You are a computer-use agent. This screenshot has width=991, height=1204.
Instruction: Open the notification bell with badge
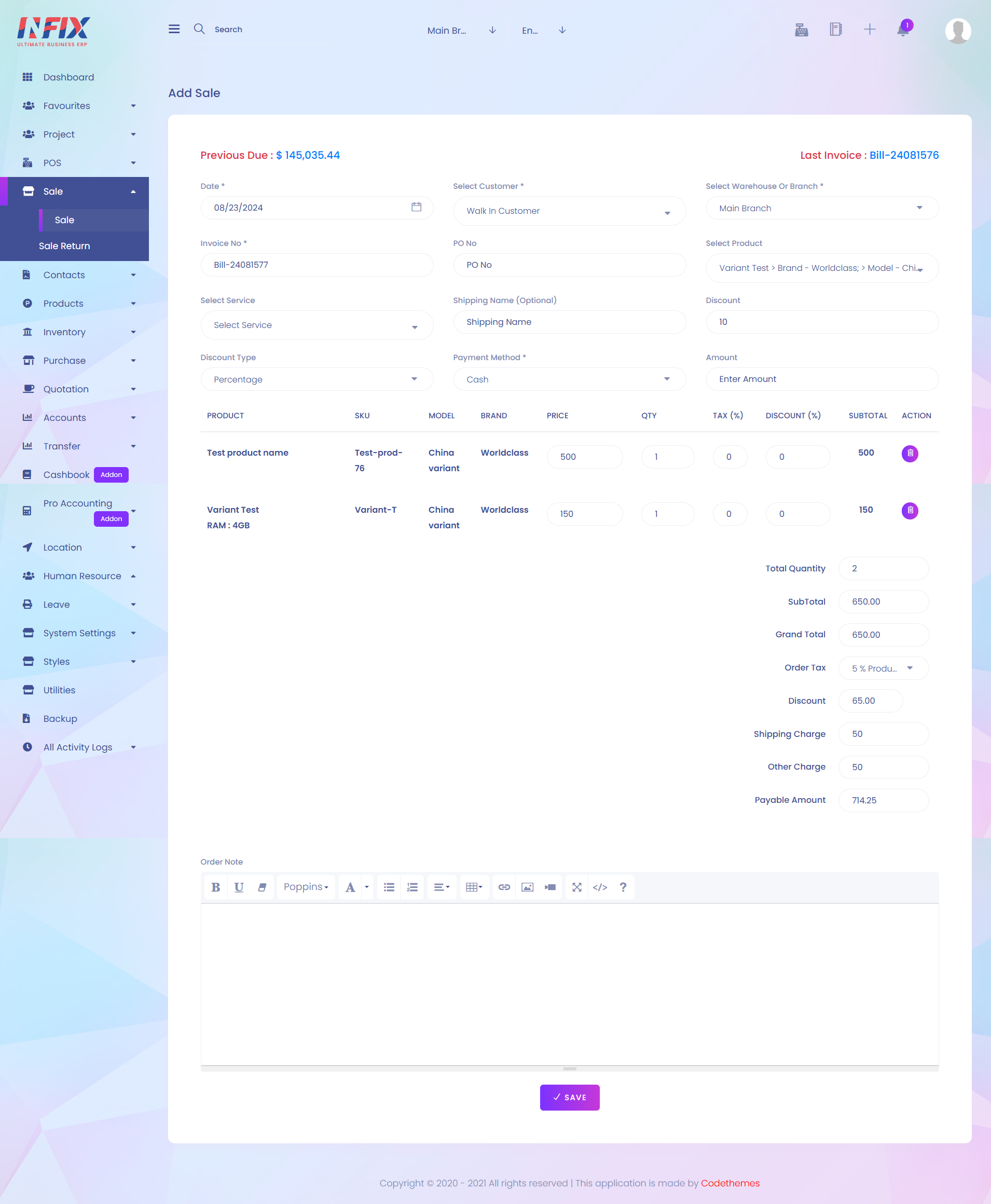coord(902,31)
